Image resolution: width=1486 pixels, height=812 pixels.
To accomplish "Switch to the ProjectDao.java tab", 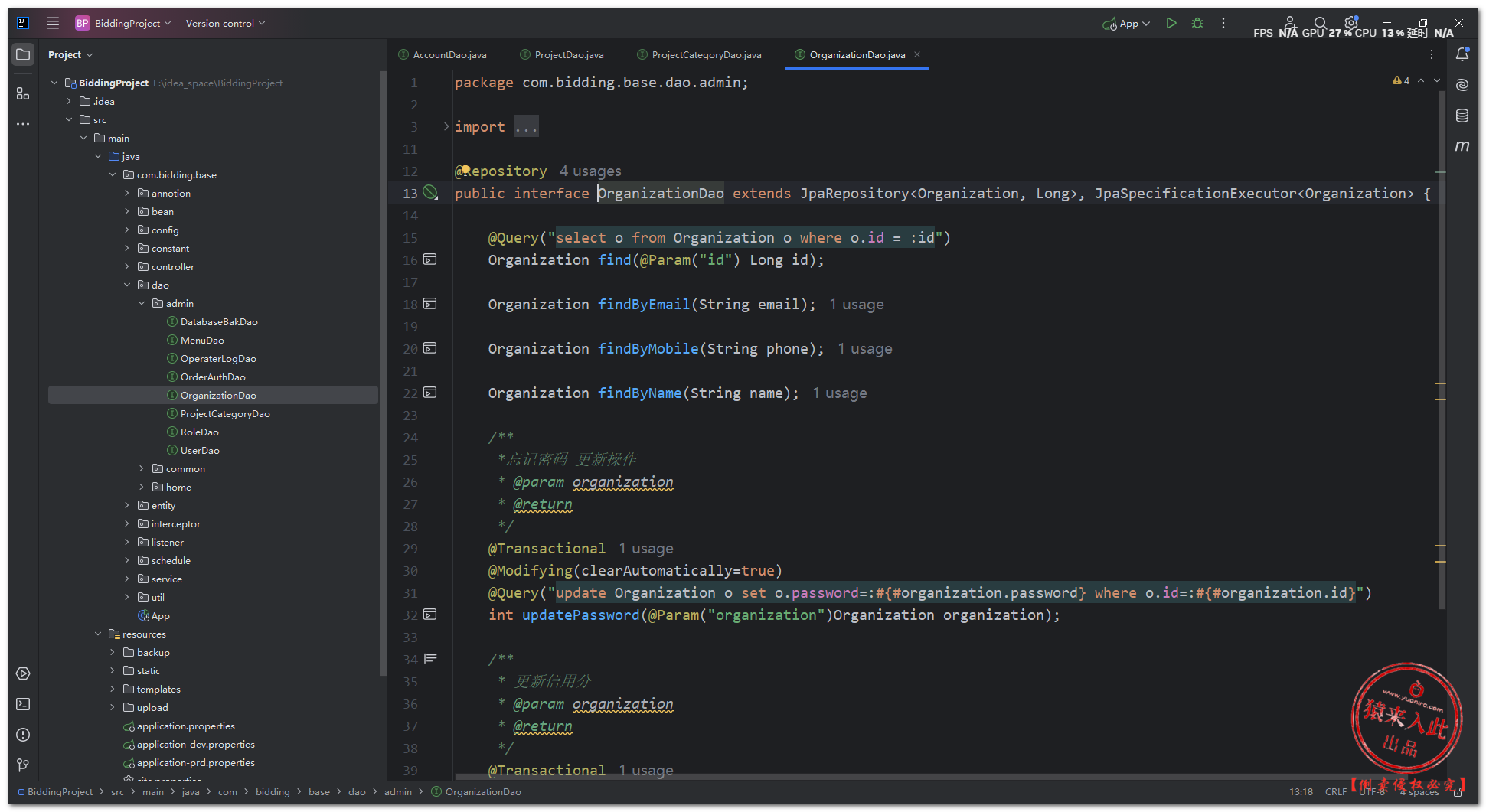I will [x=569, y=55].
